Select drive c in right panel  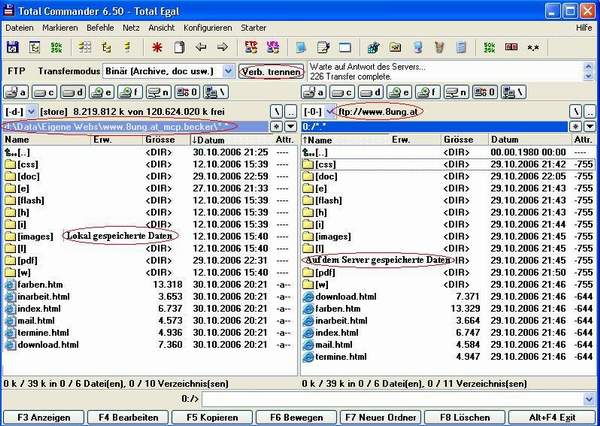tap(342, 92)
